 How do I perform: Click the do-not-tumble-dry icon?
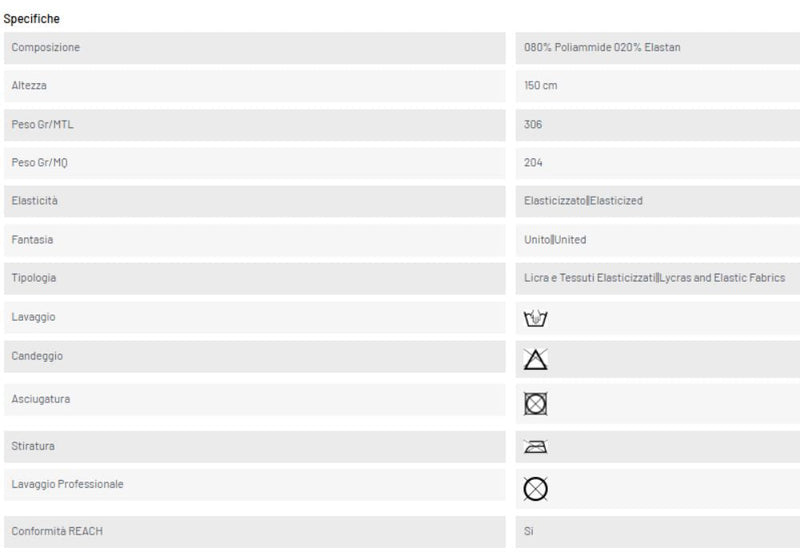tap(535, 403)
